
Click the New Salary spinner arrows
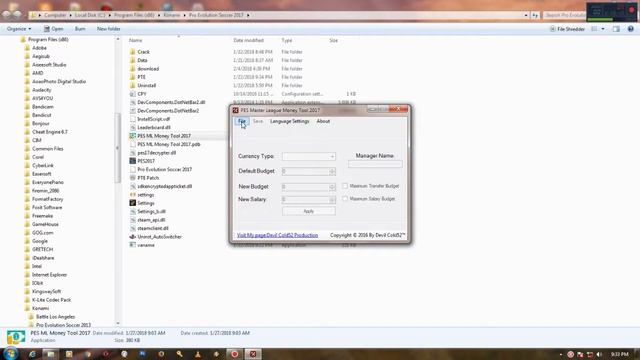click(332, 200)
